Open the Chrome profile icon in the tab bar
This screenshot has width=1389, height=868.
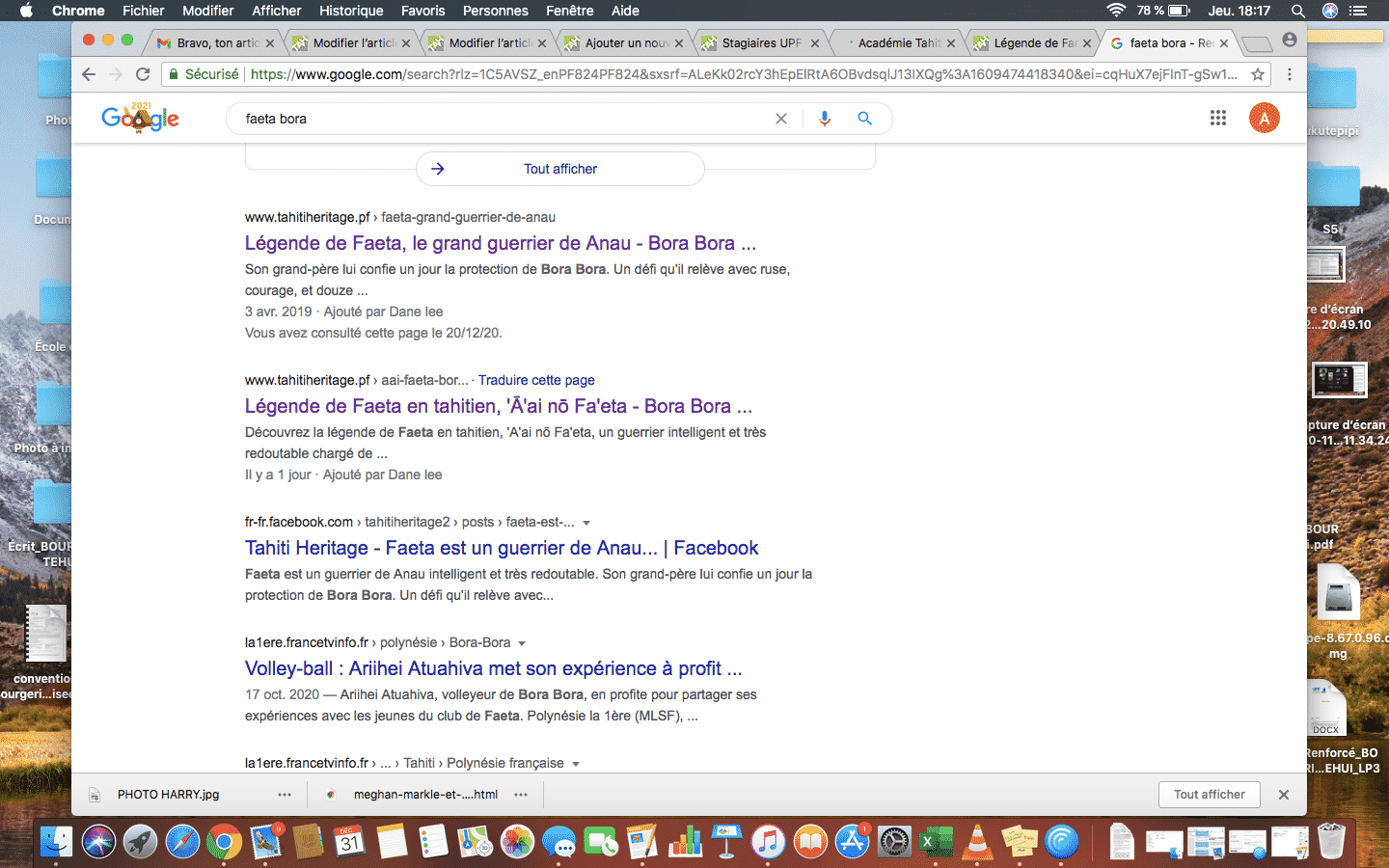pyautogui.click(x=1290, y=41)
